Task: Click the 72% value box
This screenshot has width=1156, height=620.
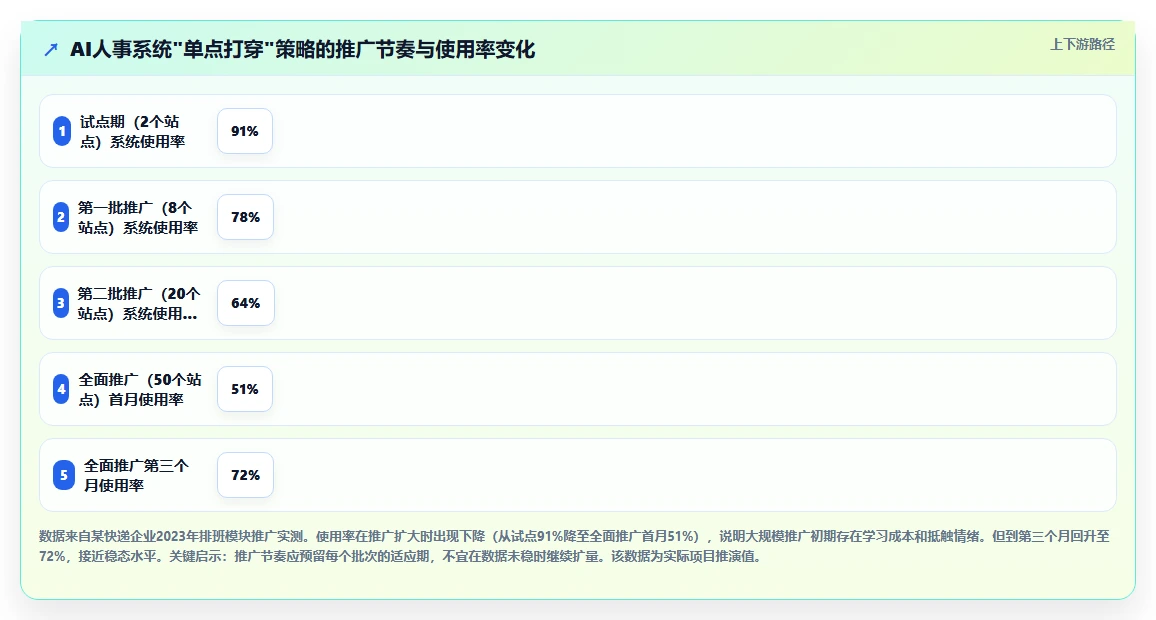Action: pos(246,476)
